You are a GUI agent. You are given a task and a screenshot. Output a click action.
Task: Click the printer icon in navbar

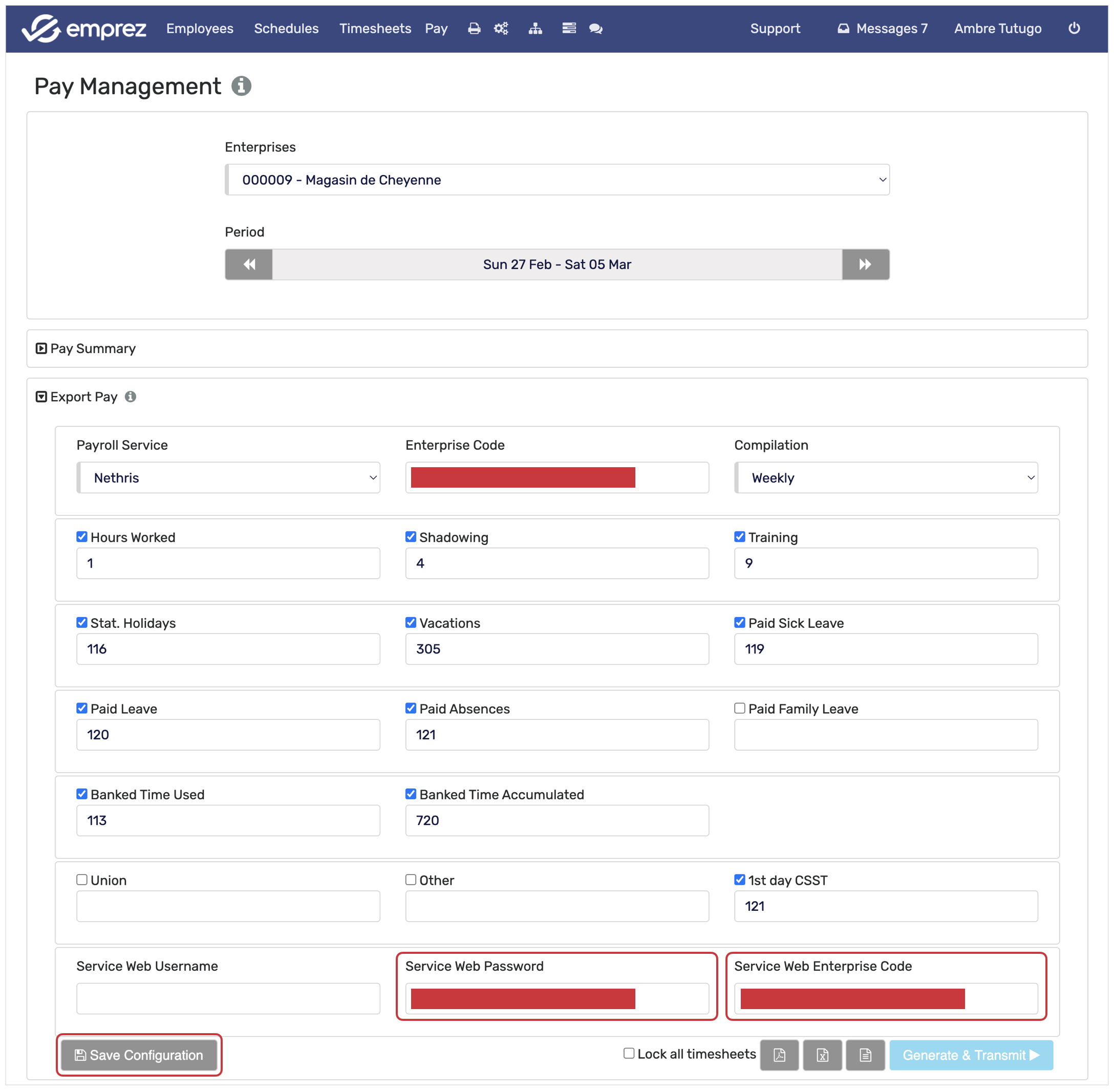click(474, 29)
